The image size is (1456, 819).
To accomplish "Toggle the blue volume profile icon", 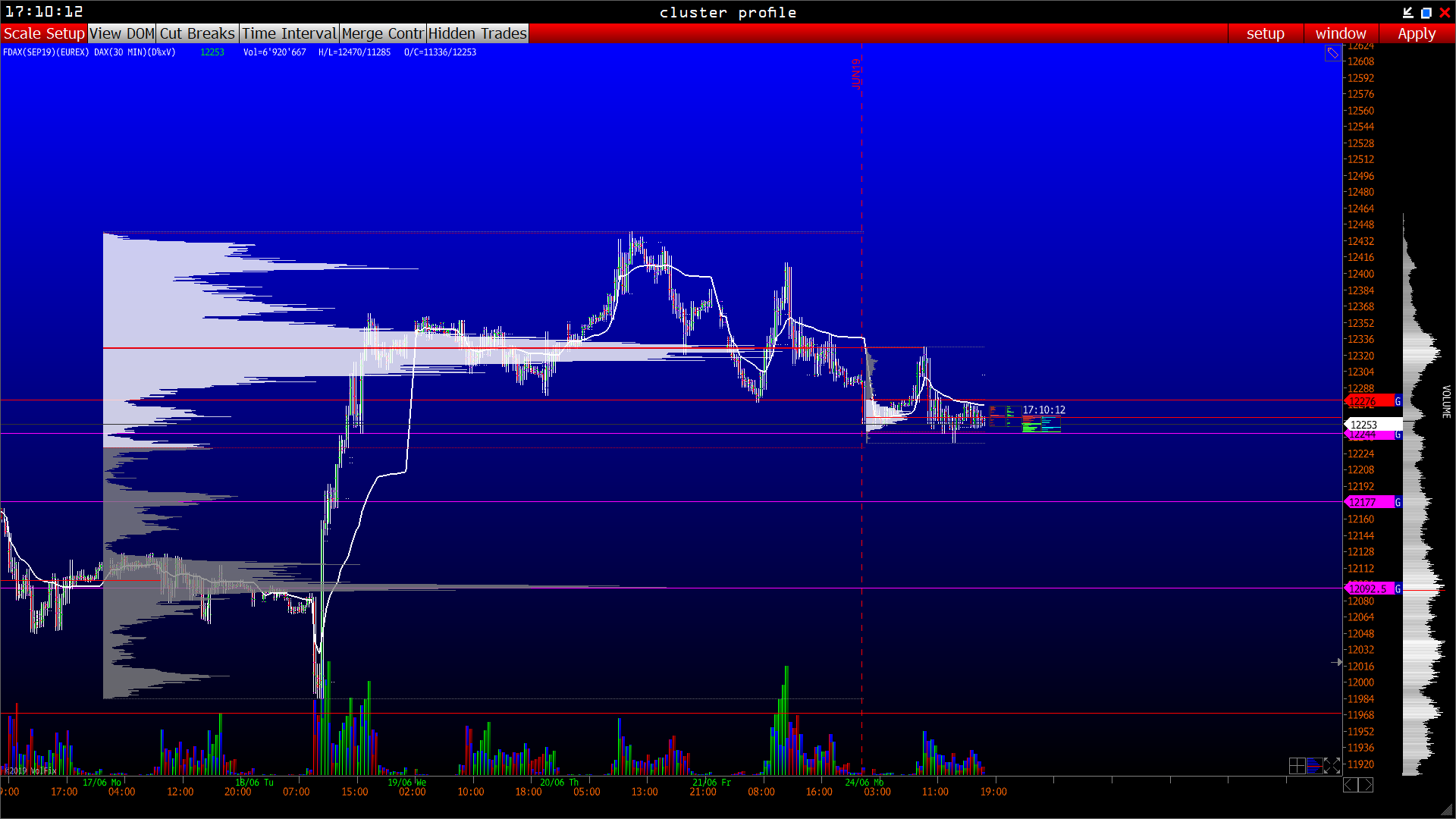I will click(x=1314, y=766).
